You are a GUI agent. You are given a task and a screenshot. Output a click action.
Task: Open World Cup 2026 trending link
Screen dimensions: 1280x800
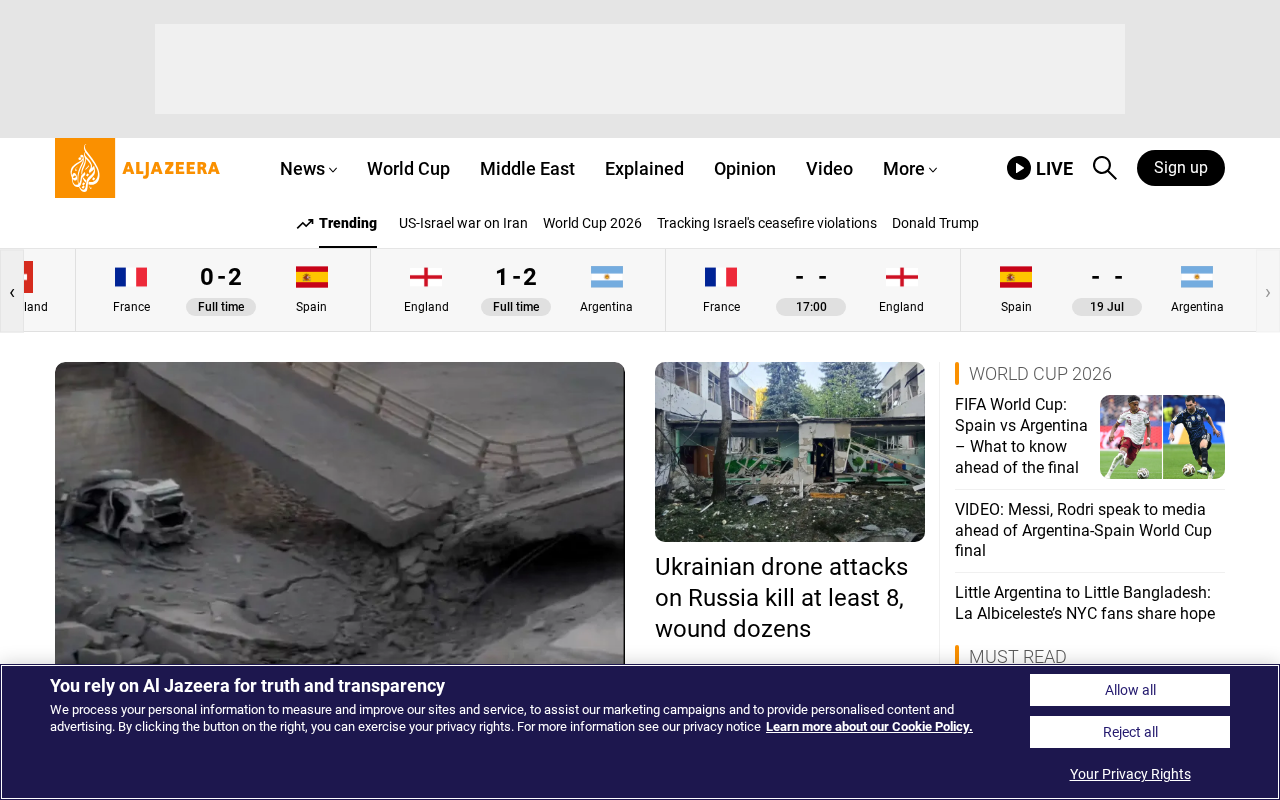(592, 223)
